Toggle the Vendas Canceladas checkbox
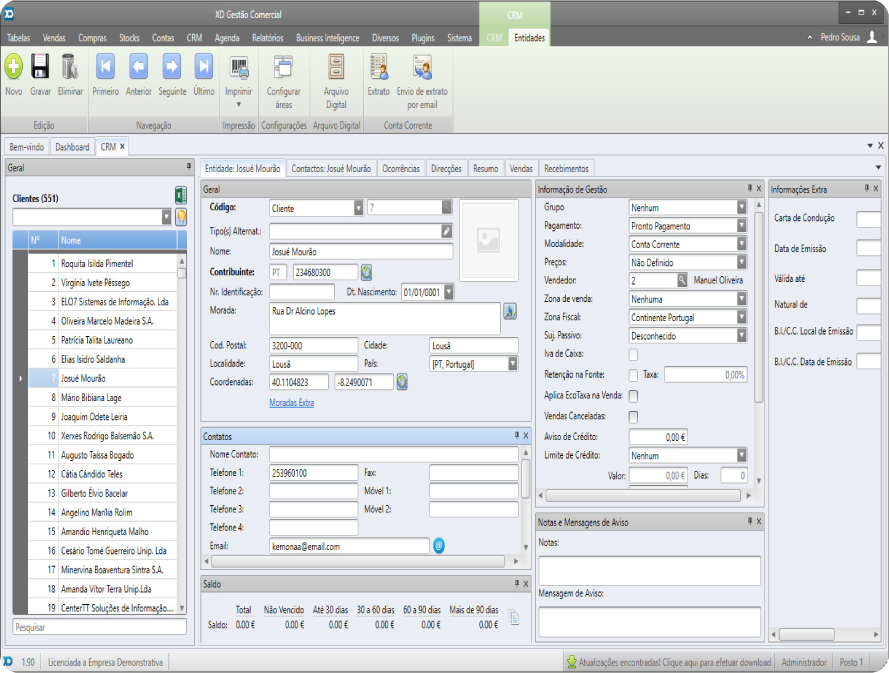This screenshot has height=673, width=889. point(633,416)
